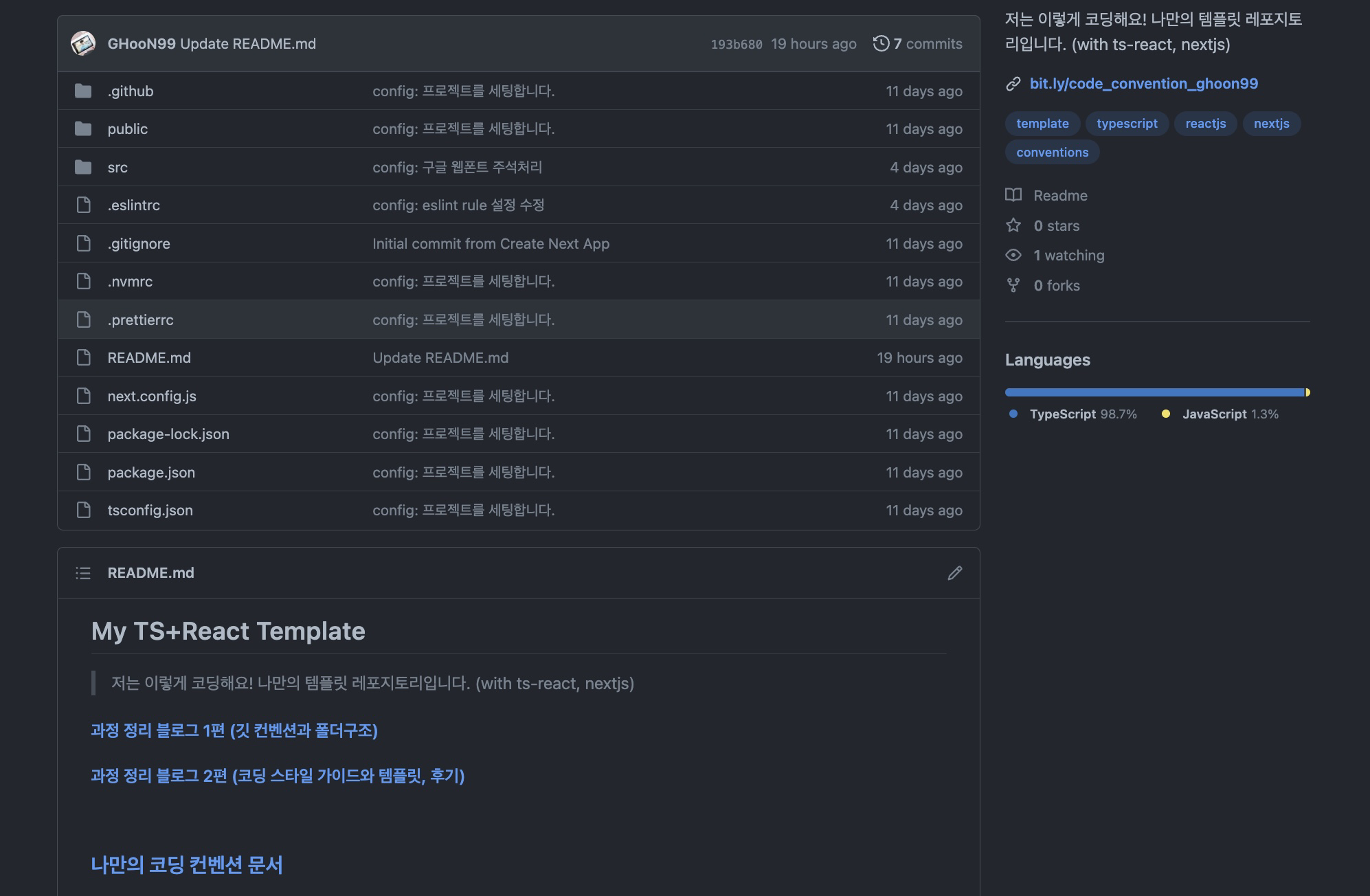This screenshot has height=896, width=1370.
Task: Click JavaScript 1.3% language label
Action: (x=1229, y=414)
